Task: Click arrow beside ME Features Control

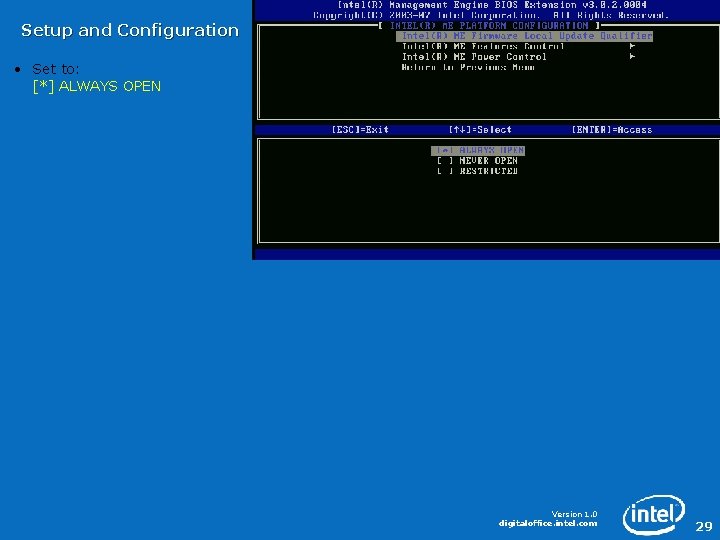Action: pos(632,46)
